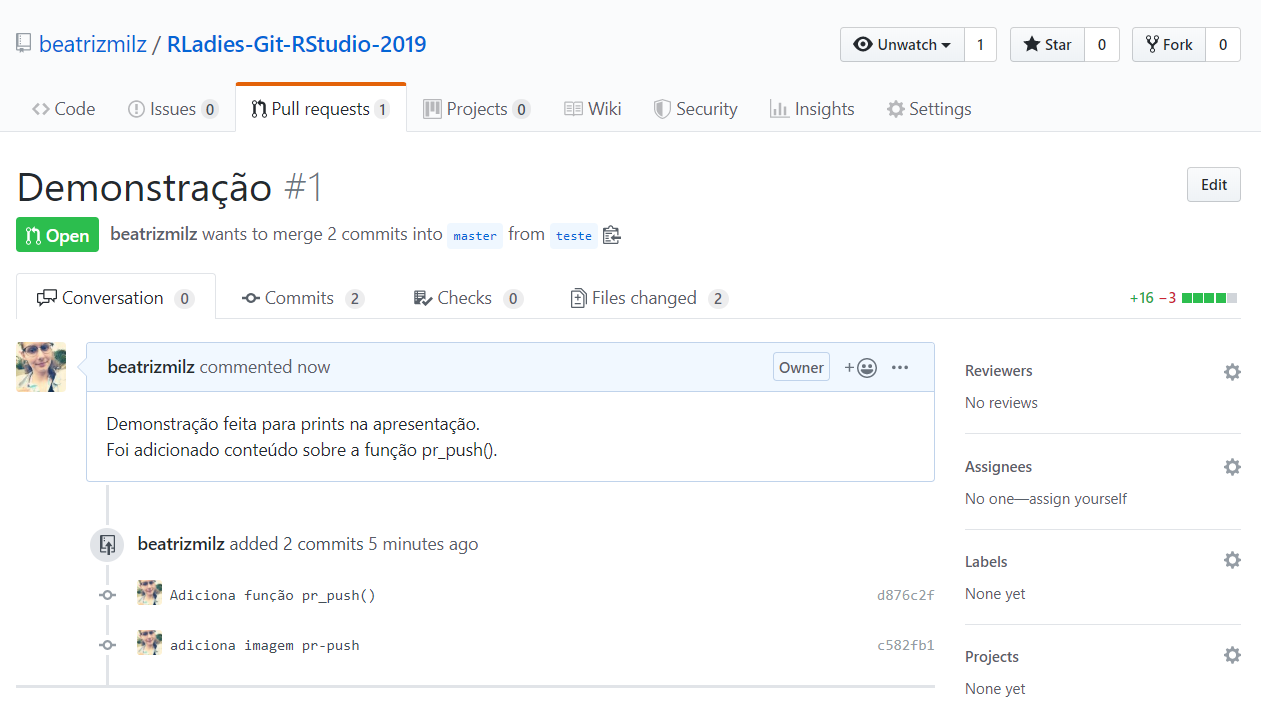Open the comment's three-dot options menu
Image resolution: width=1261 pixels, height=705 pixels.
pos(900,367)
